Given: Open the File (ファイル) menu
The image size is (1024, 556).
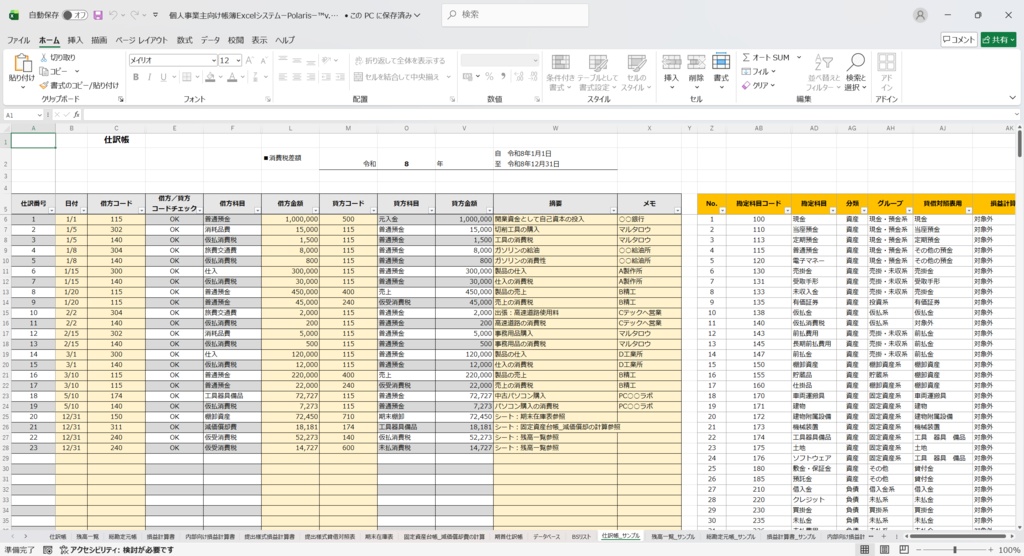Looking at the screenshot, I should pyautogui.click(x=18, y=40).
